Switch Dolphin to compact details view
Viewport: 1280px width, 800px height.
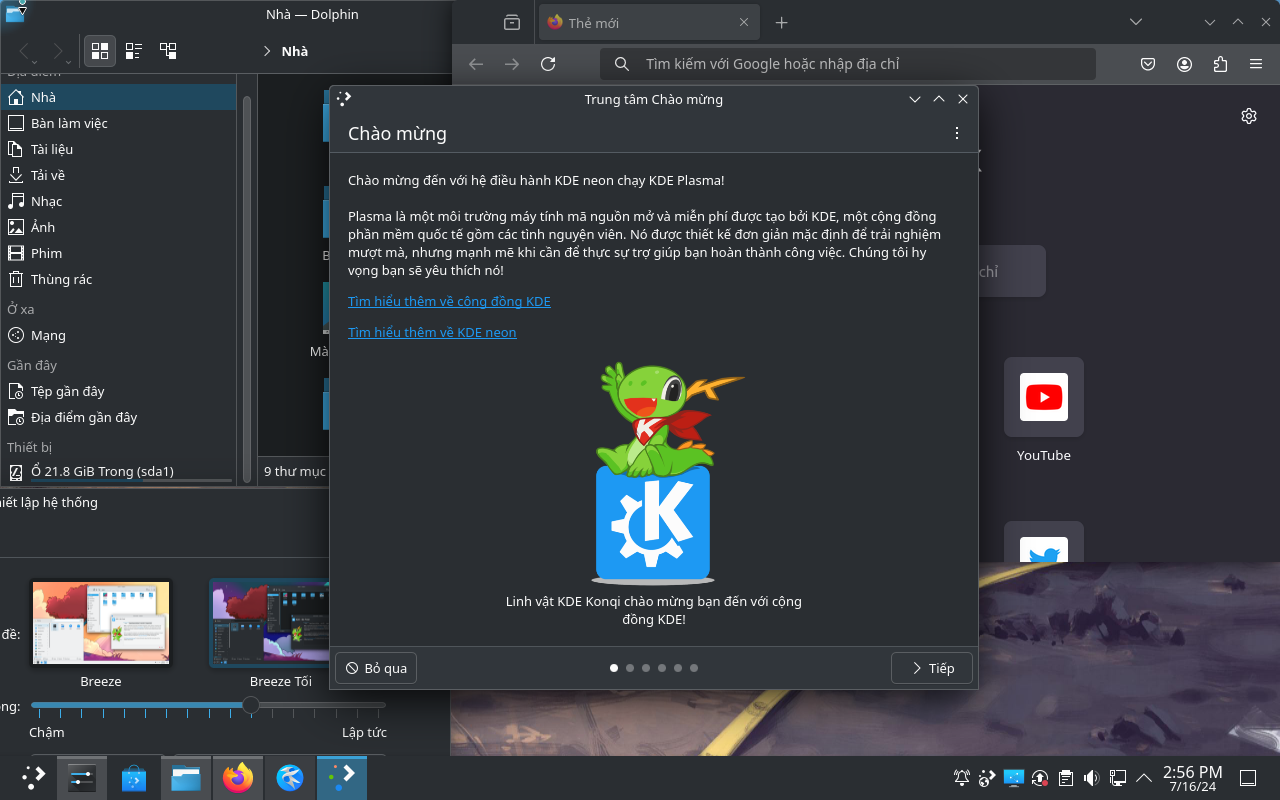click(x=133, y=50)
